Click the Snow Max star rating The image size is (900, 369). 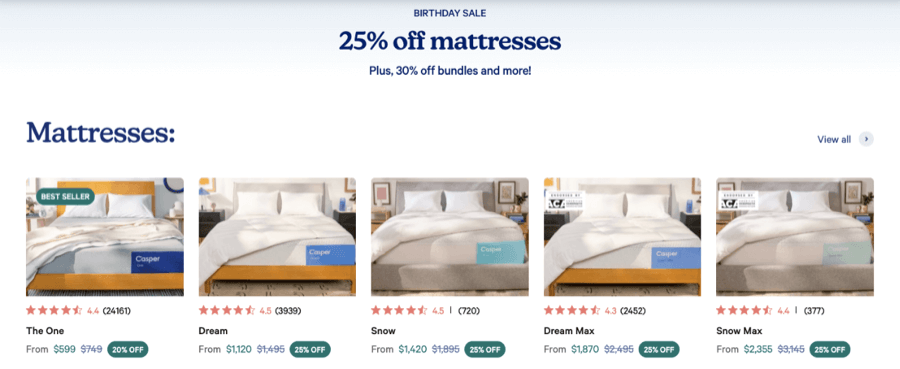click(744, 311)
